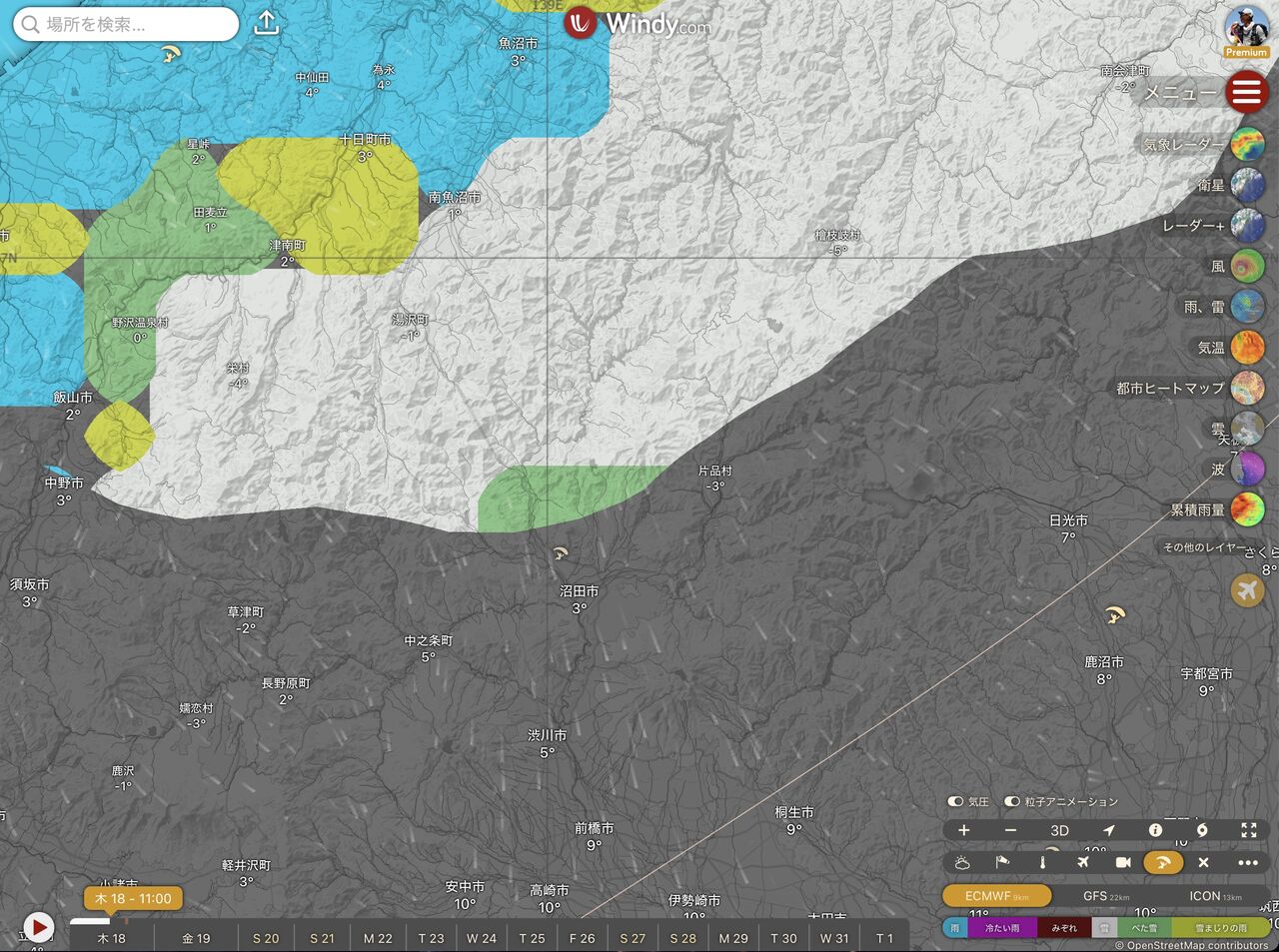
Task: Tap the 十日町市 3° city label
Action: point(365,148)
